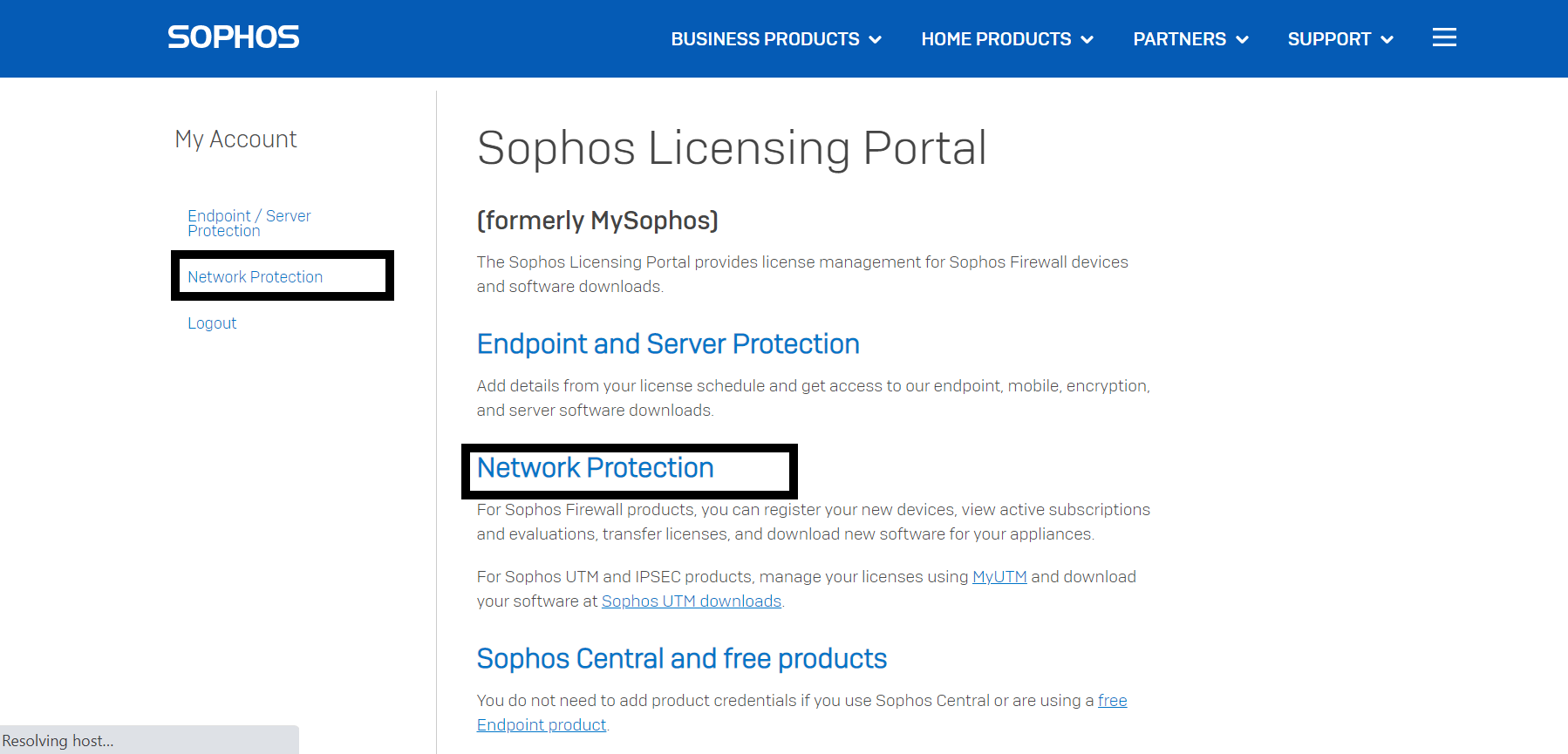1568x754 pixels.
Task: Open the Sophos UTM downloads link
Action: pos(692,601)
